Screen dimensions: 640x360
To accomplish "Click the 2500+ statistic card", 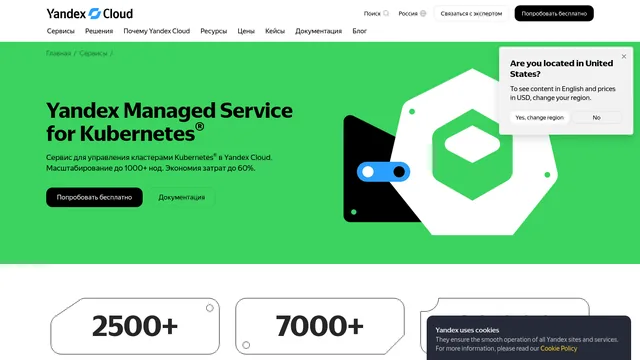I will 135,326.
